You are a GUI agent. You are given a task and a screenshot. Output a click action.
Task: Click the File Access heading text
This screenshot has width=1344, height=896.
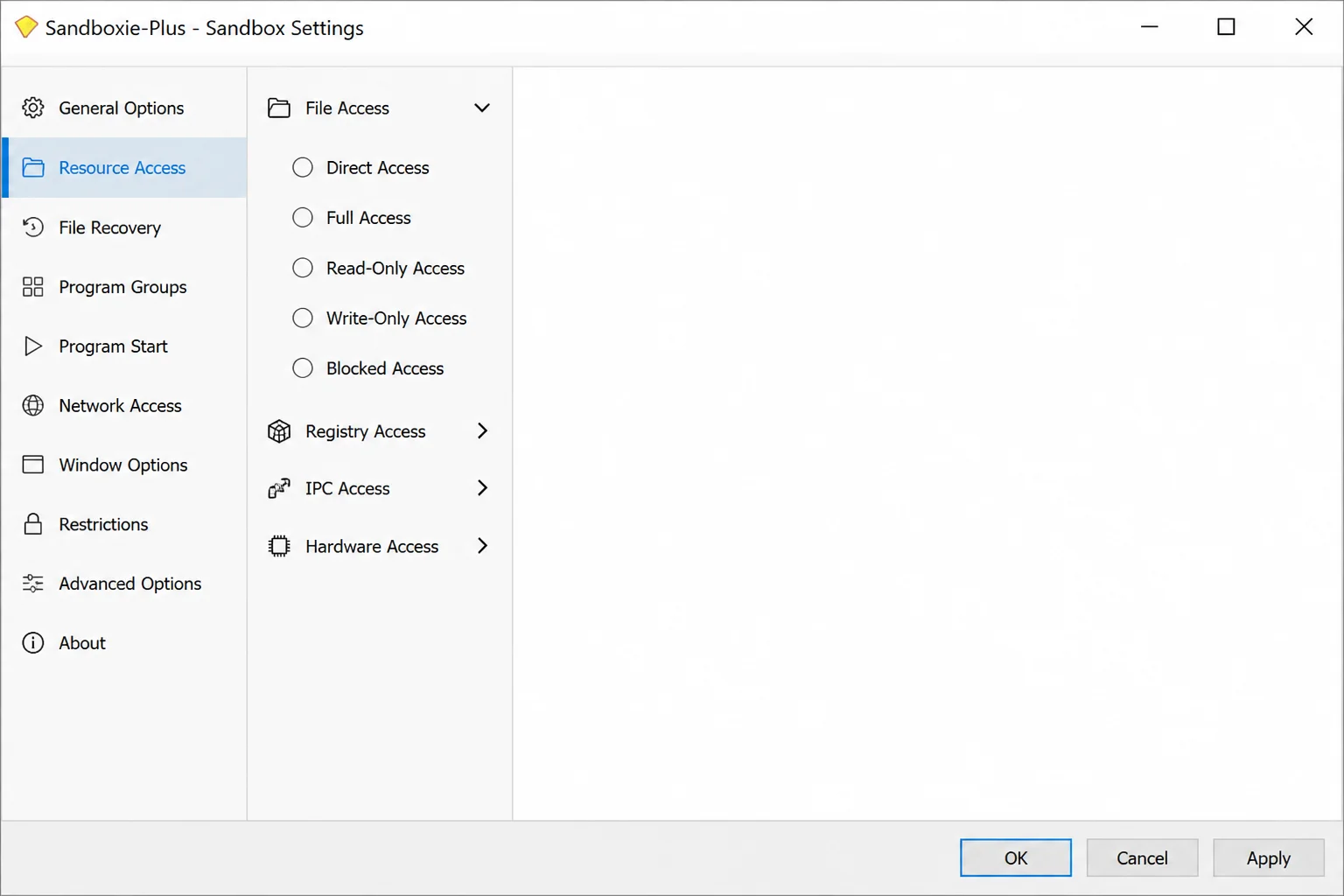coord(347,108)
